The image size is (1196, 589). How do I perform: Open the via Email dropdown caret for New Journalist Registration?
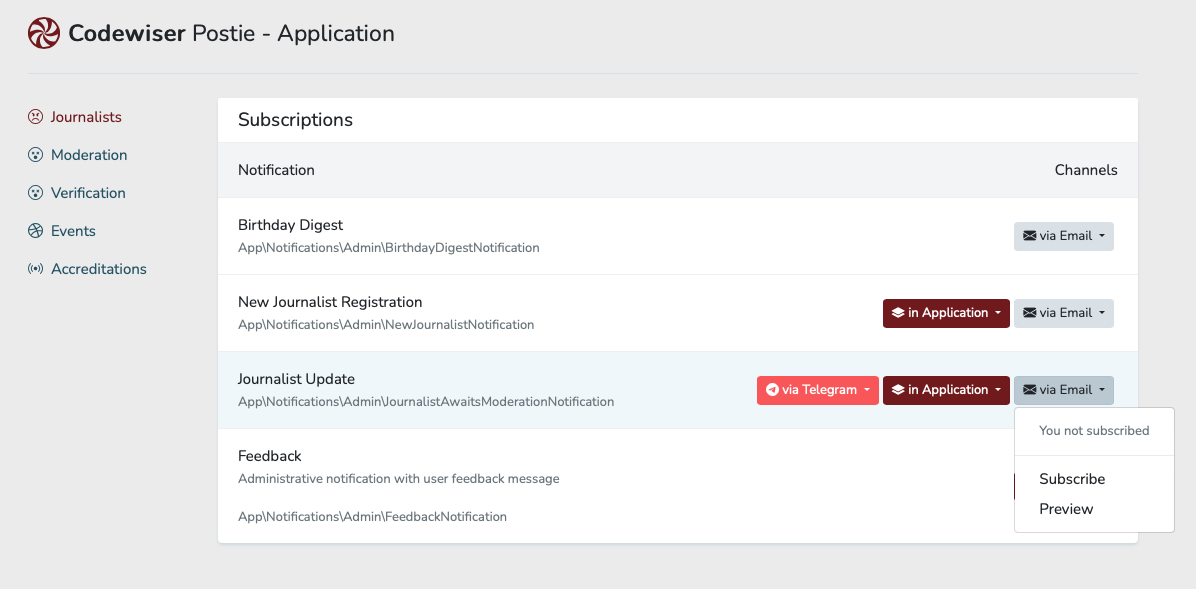click(1101, 314)
